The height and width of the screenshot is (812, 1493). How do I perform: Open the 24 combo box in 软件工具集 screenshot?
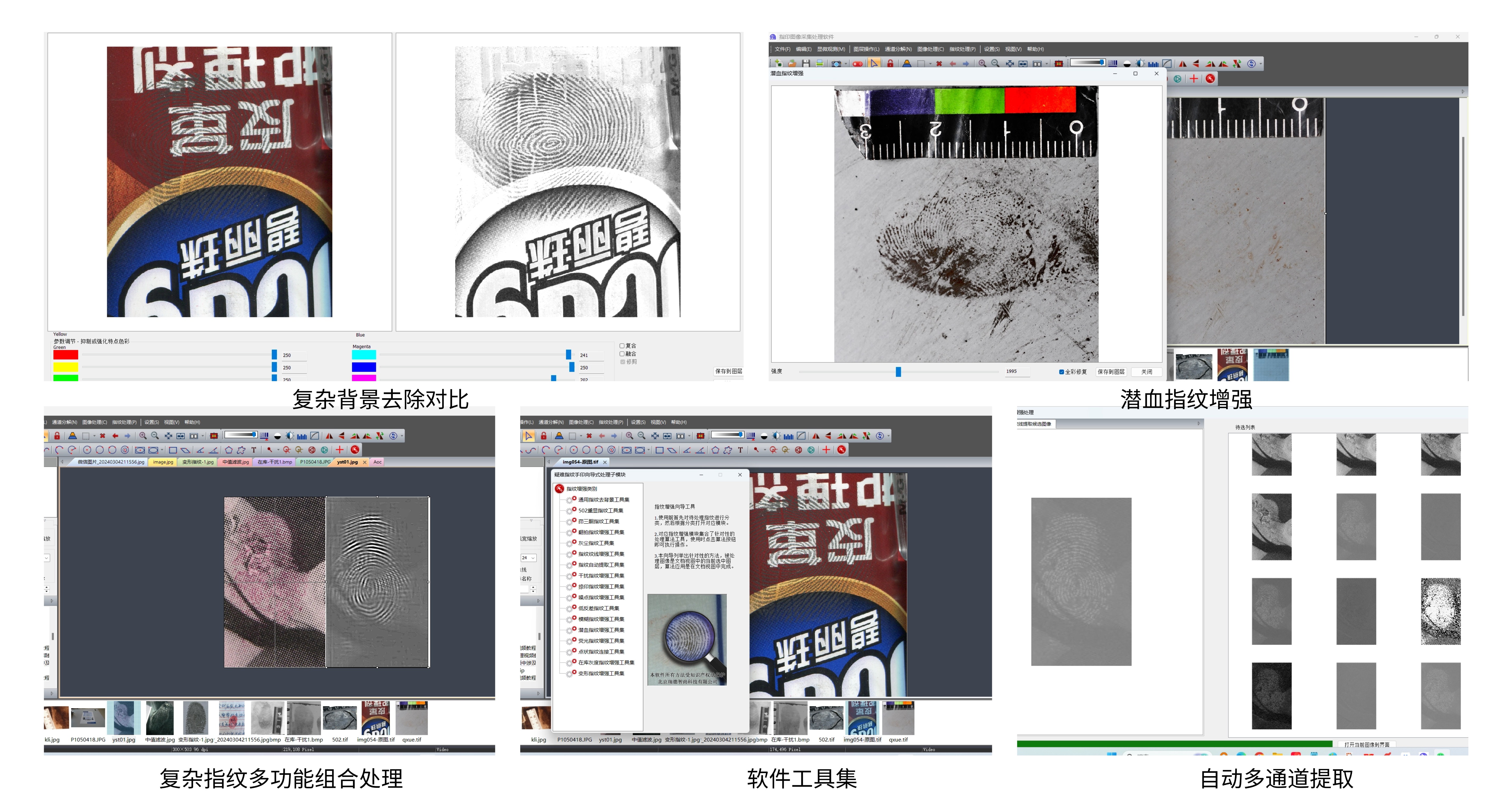click(x=528, y=558)
